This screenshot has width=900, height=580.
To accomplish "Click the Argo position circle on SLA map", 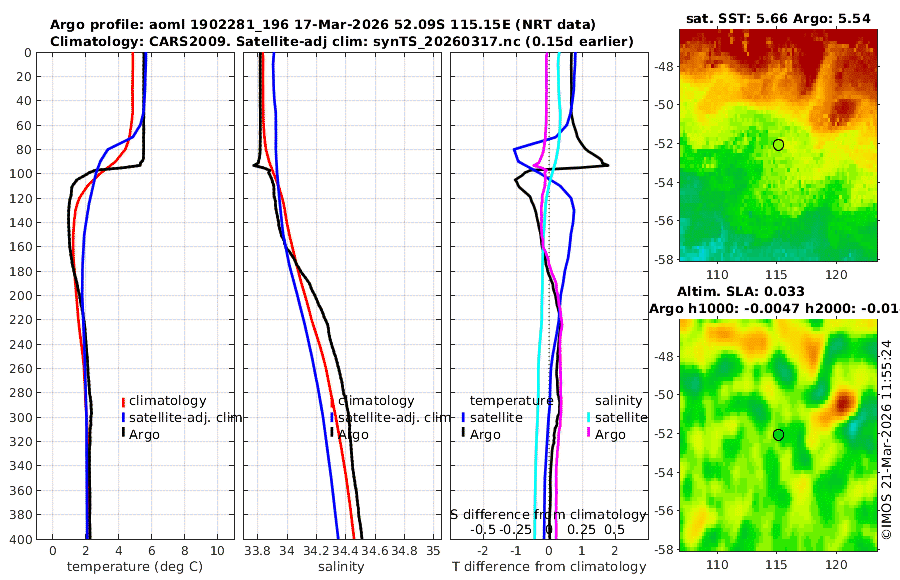I will pyautogui.click(x=778, y=435).
